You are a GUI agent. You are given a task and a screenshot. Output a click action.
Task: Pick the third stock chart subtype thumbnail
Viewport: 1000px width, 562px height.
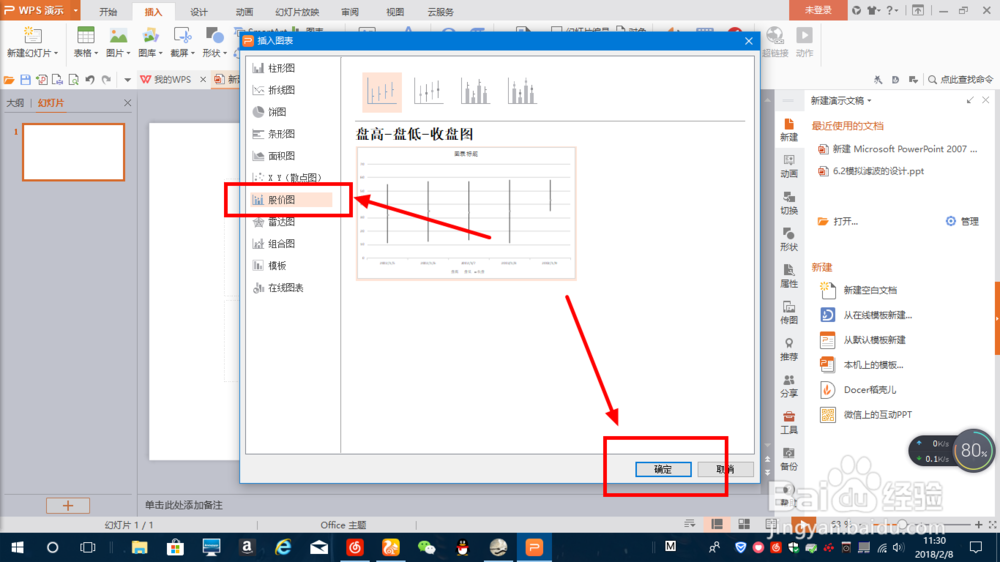[x=475, y=92]
